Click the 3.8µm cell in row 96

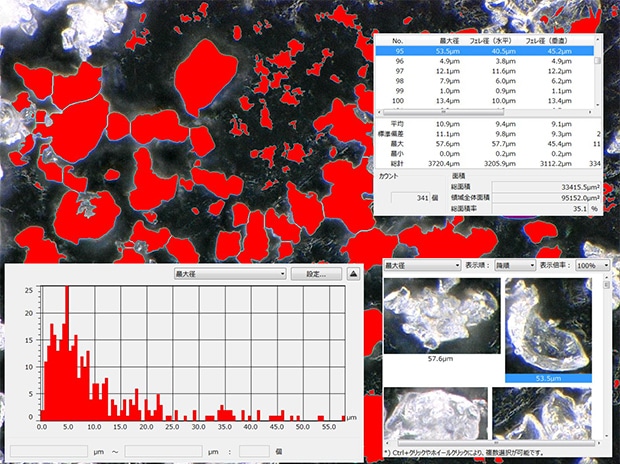[x=506, y=61]
